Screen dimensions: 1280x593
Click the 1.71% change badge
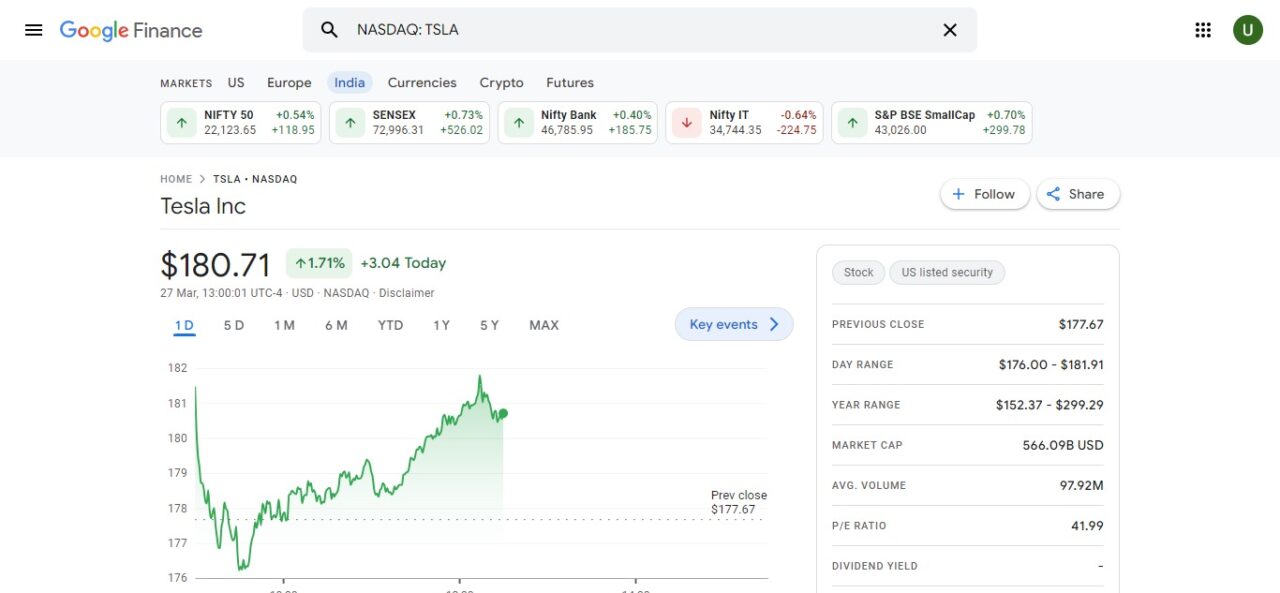pyautogui.click(x=319, y=263)
